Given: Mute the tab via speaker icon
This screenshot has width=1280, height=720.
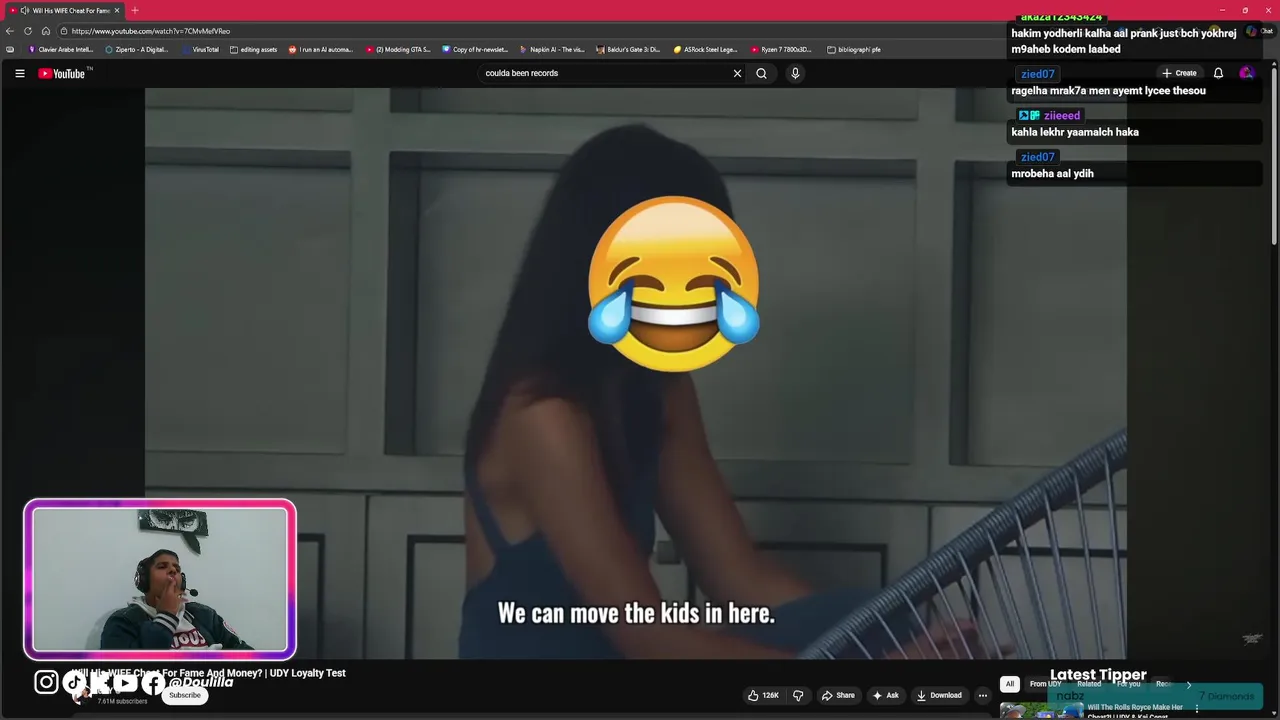Looking at the screenshot, I should click(x=24, y=10).
